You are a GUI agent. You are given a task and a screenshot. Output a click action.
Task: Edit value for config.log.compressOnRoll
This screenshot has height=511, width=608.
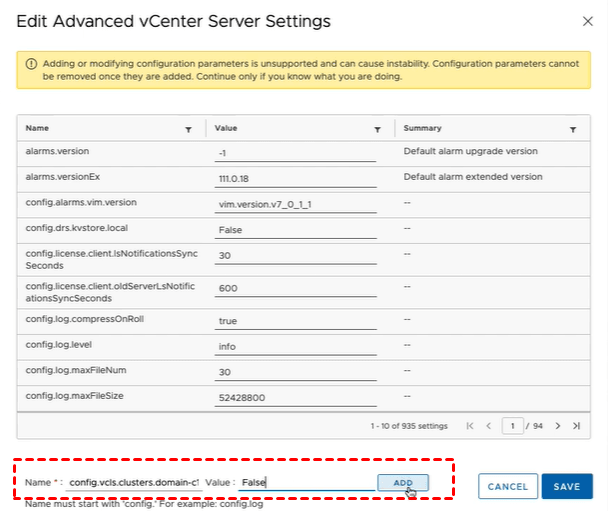pos(295,321)
